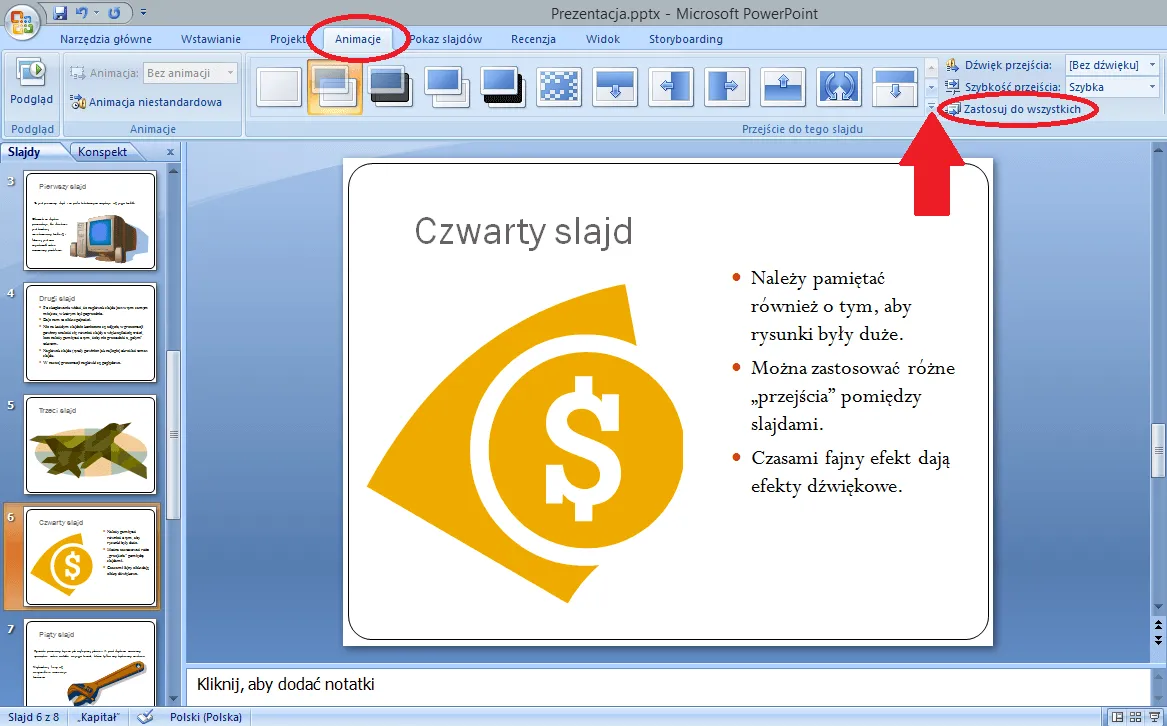Go to the Recenzja tab

tap(533, 39)
